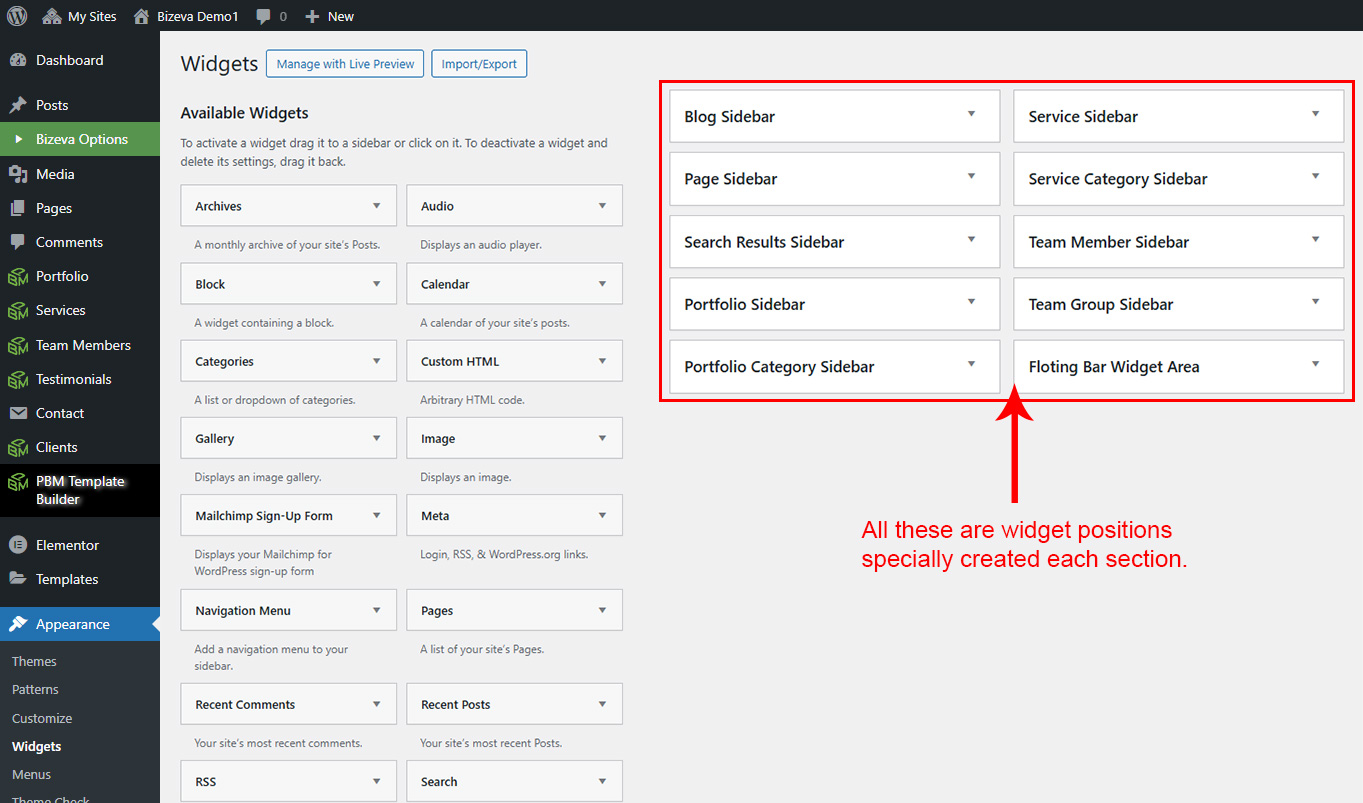1363x803 pixels.
Task: Click the Import/Export button
Action: pyautogui.click(x=479, y=64)
